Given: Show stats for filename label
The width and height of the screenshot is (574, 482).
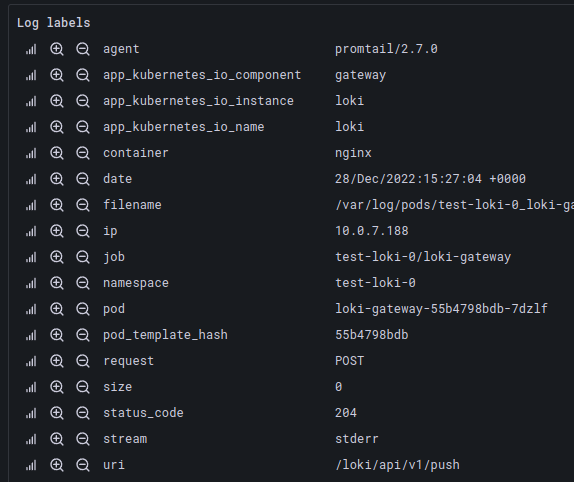Looking at the screenshot, I should pyautogui.click(x=31, y=205).
